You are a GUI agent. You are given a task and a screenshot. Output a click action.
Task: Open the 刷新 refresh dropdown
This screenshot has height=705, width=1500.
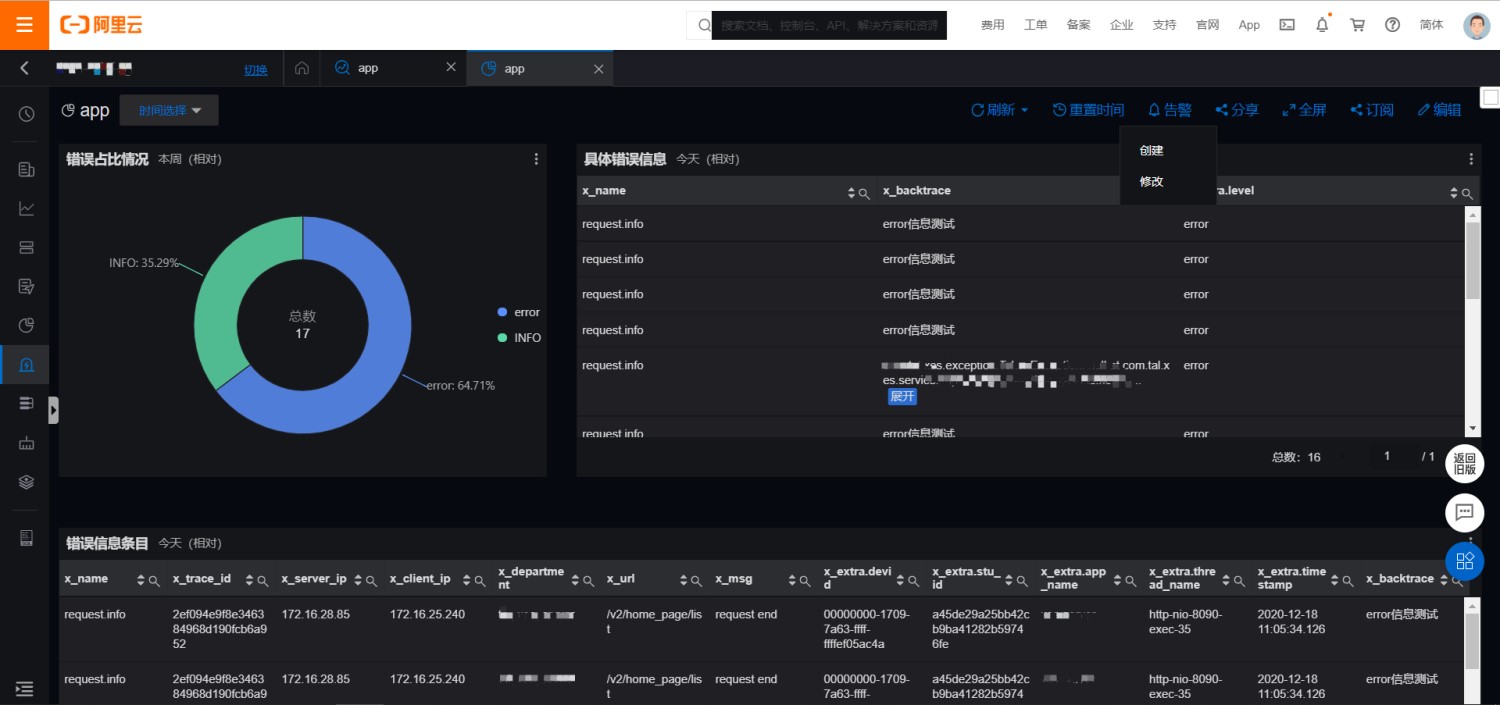pyautogui.click(x=1000, y=110)
